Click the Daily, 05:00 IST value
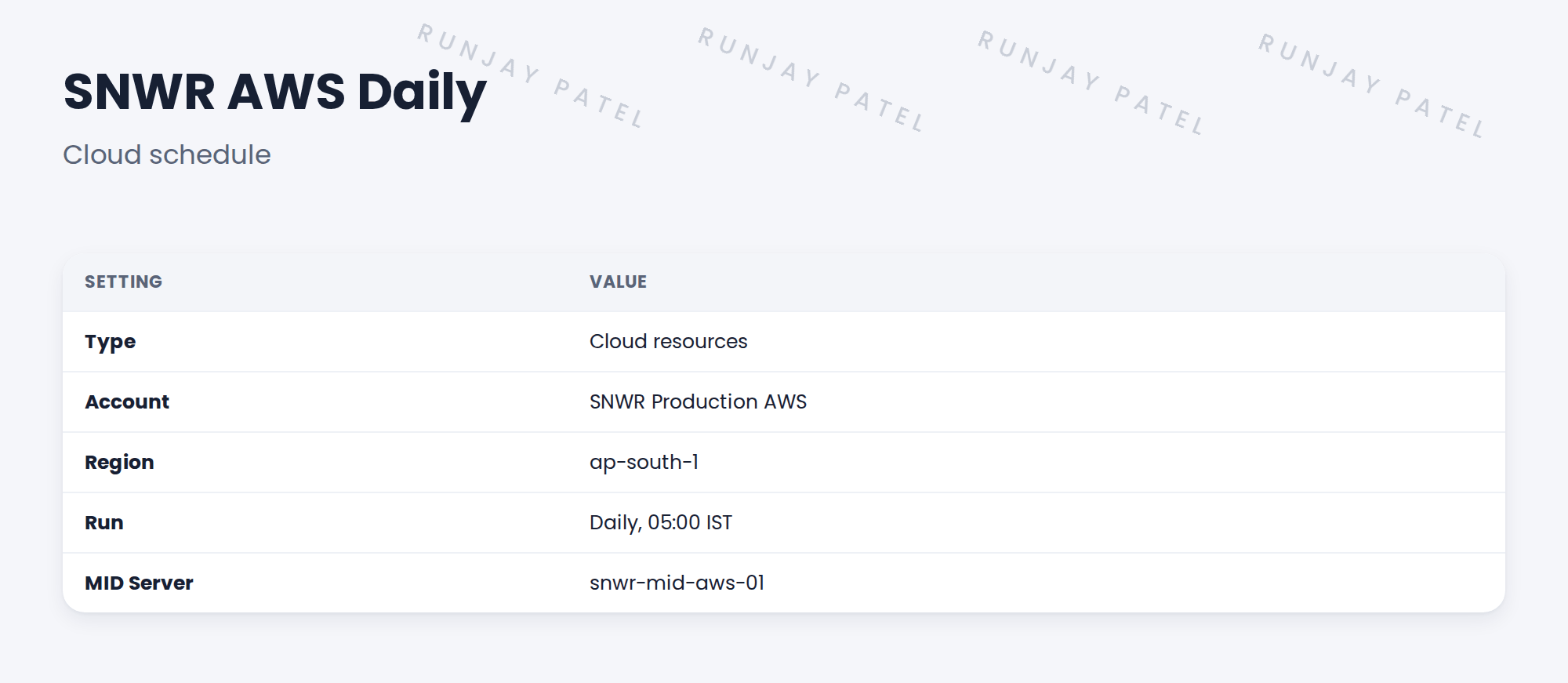 click(660, 523)
